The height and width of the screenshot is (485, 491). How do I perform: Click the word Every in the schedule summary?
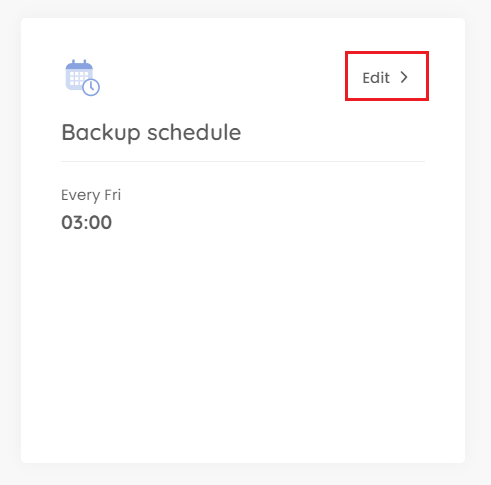(x=81, y=196)
